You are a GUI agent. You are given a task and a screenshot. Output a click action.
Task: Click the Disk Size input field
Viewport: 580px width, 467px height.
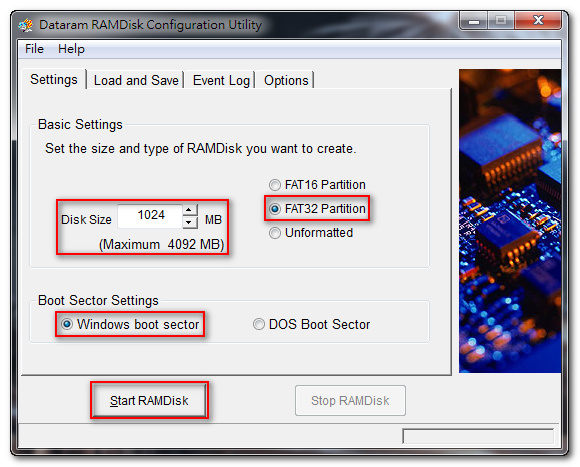pyautogui.click(x=150, y=216)
